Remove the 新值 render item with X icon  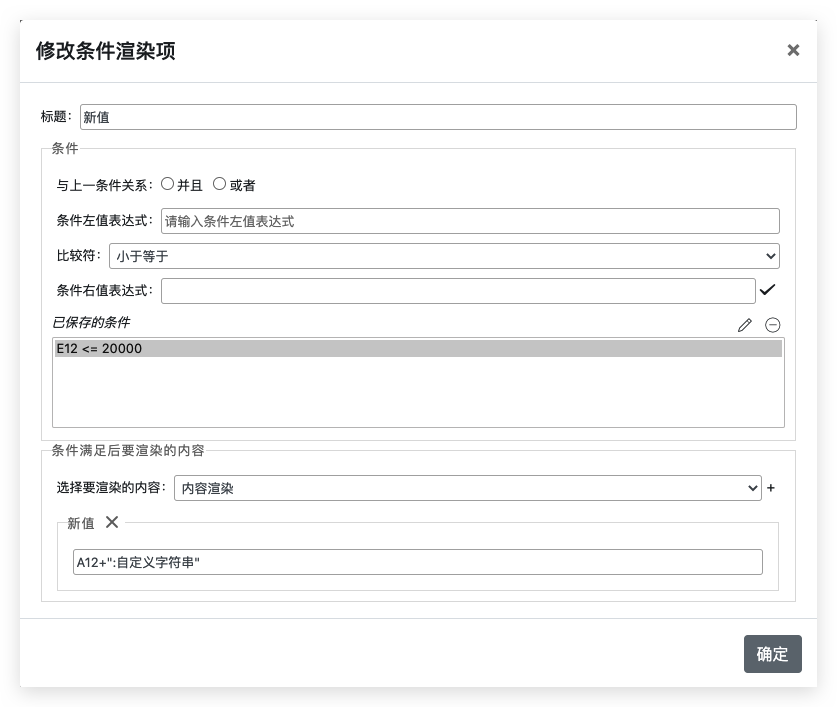(112, 522)
